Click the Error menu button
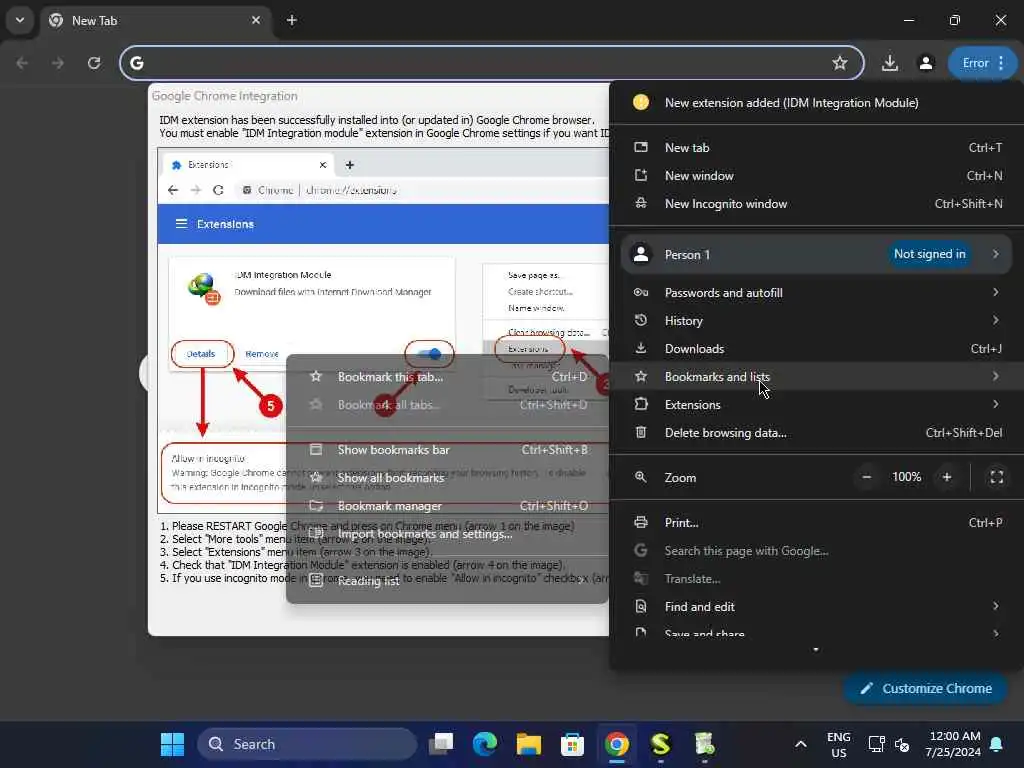The image size is (1024, 768). point(983,63)
